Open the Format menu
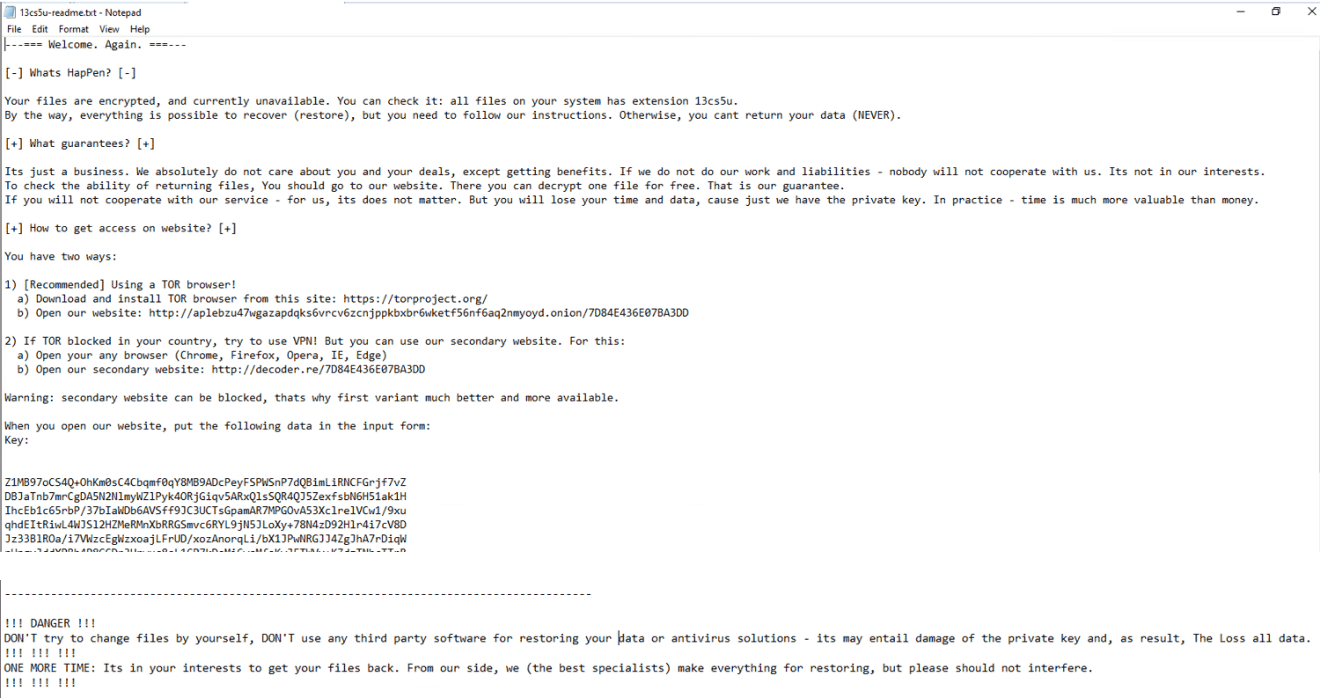 [74, 29]
